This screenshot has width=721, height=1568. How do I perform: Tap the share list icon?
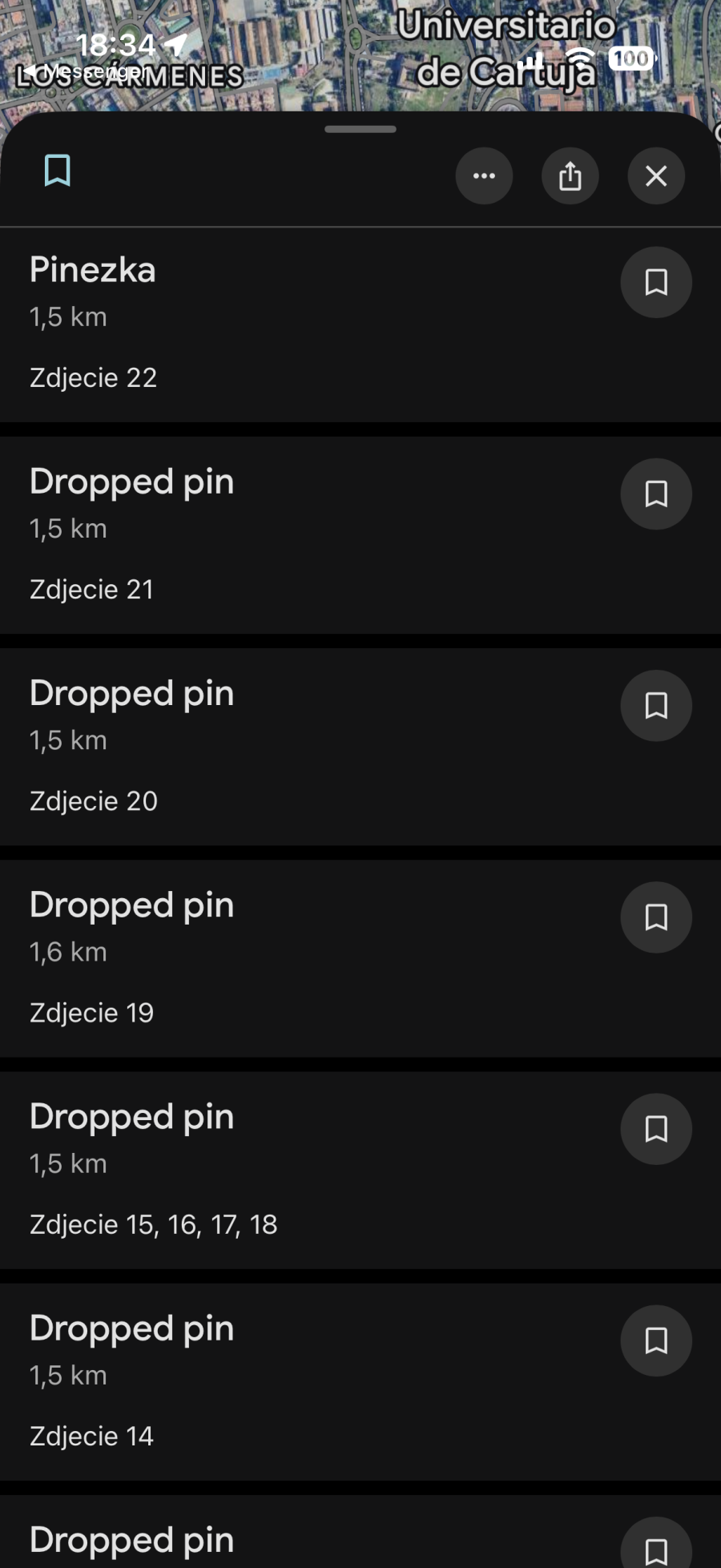tap(570, 175)
